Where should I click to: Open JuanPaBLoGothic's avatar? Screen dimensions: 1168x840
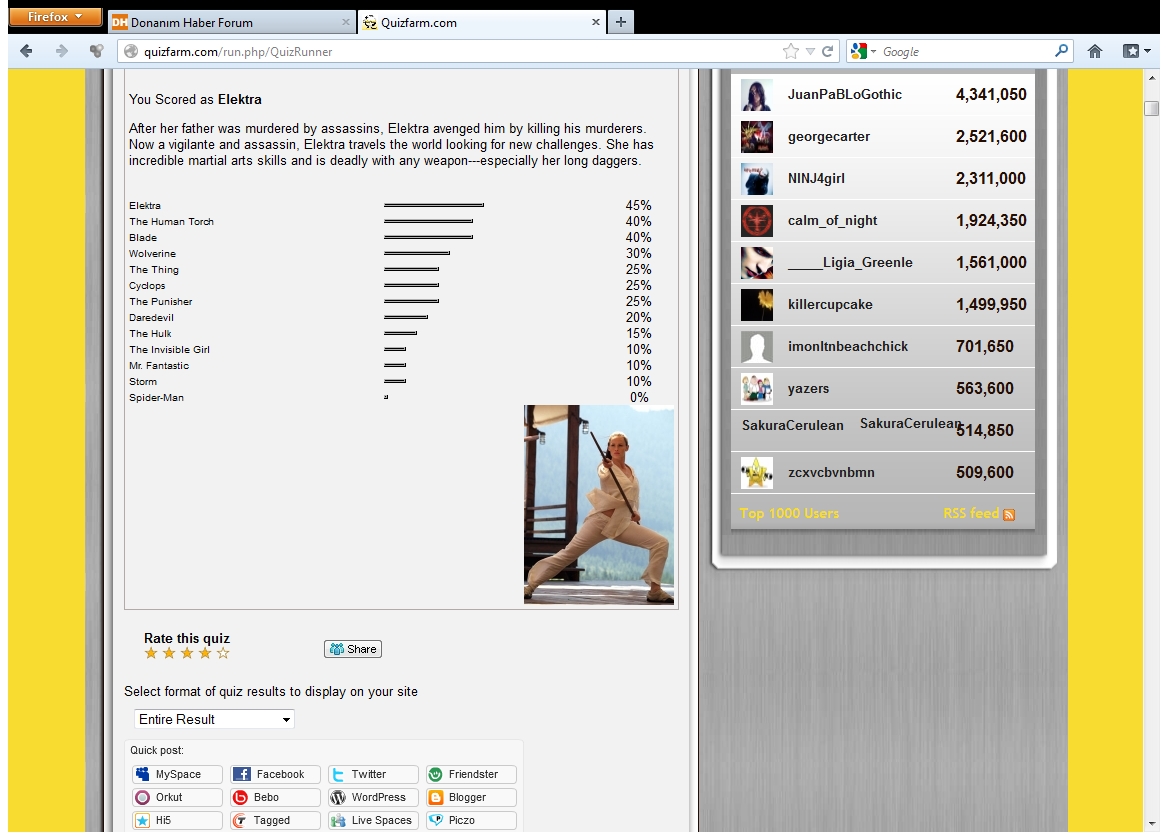coord(757,95)
